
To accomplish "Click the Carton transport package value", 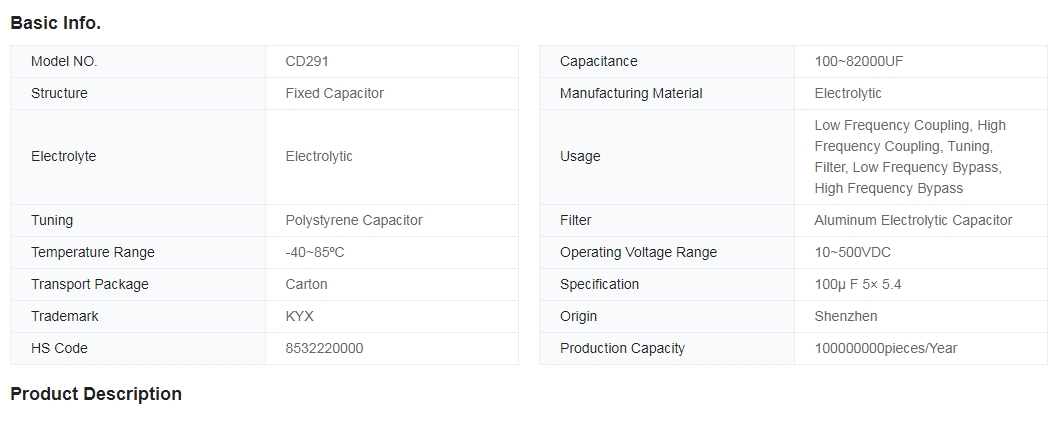I will tap(306, 284).
